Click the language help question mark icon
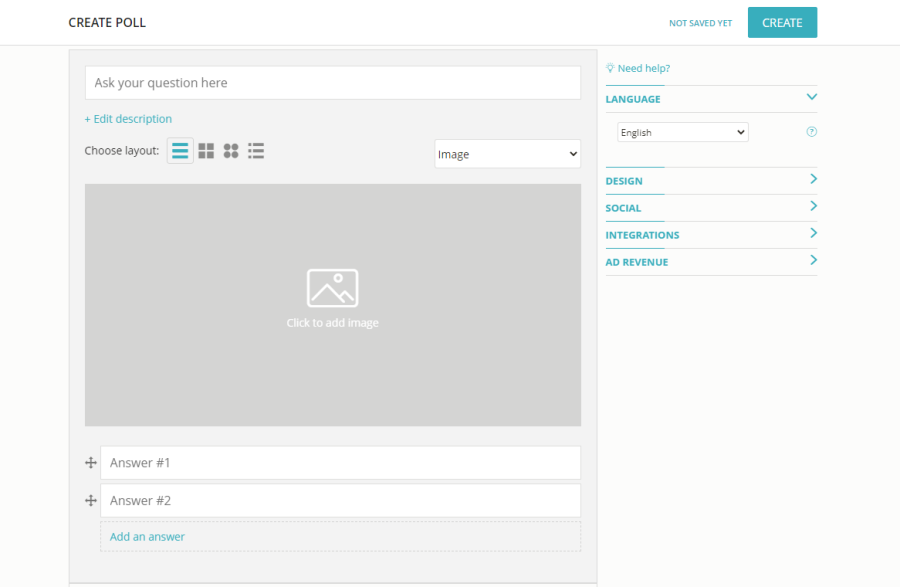 pos(811,132)
